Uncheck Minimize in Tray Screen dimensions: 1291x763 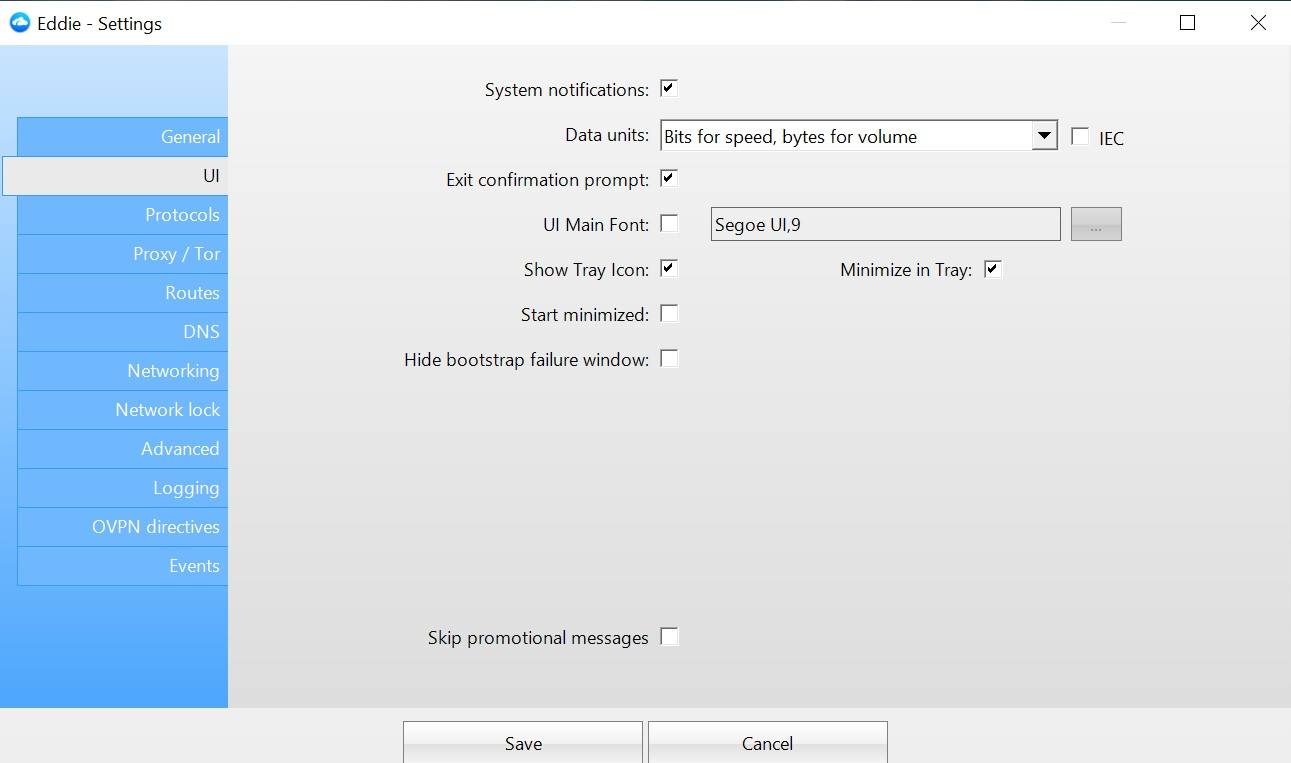(x=992, y=268)
